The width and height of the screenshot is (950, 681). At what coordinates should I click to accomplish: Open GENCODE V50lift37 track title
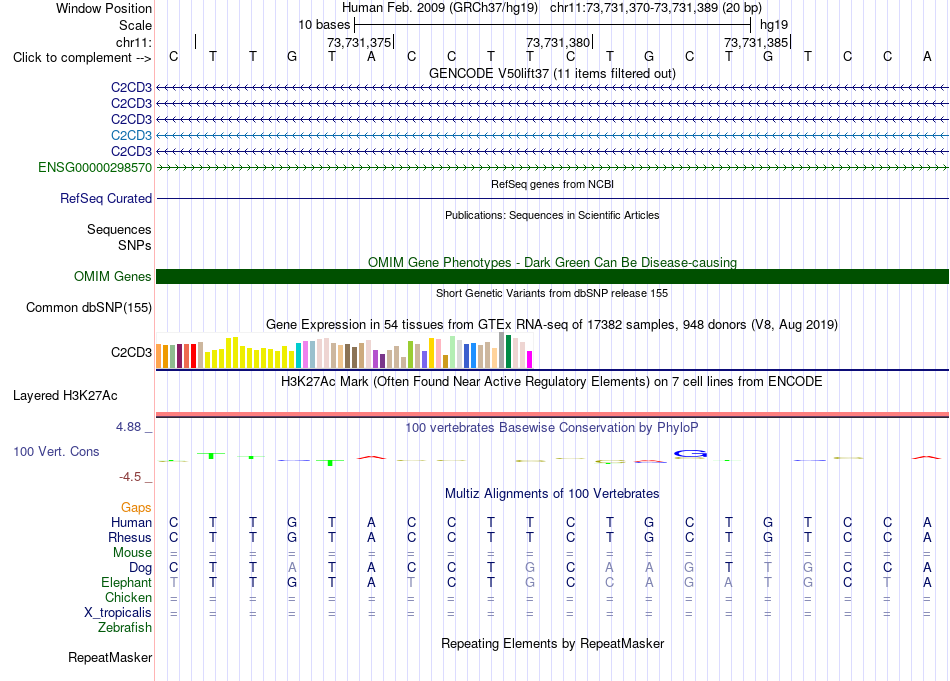click(552, 73)
